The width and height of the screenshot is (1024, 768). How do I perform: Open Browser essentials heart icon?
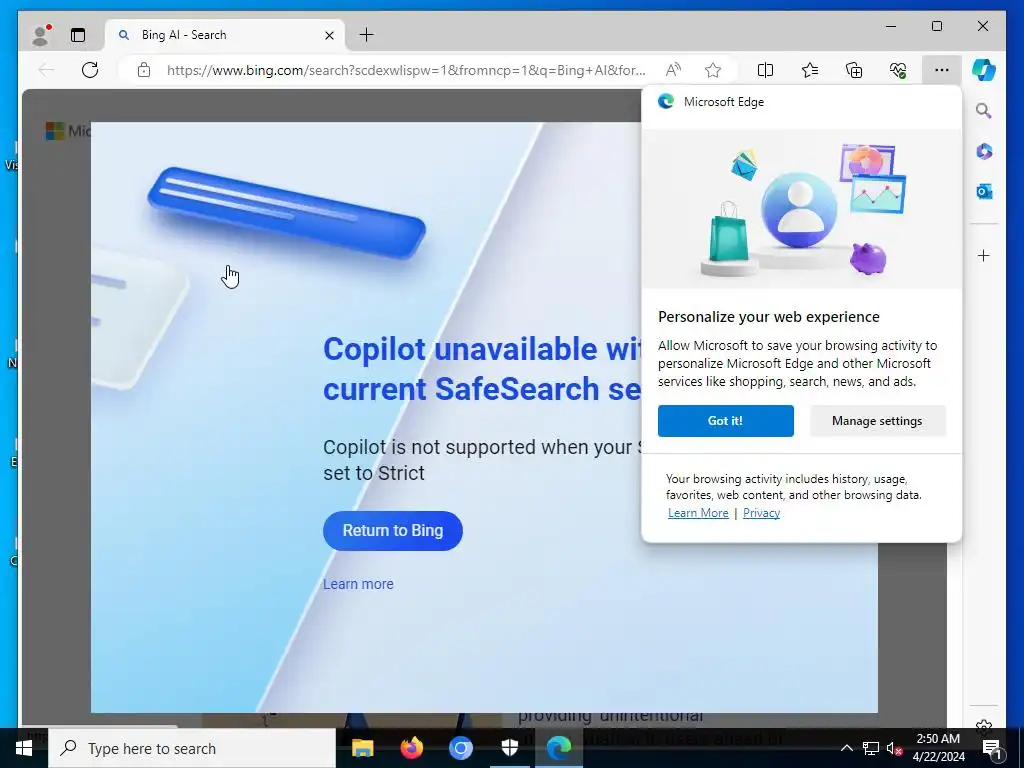coord(898,70)
